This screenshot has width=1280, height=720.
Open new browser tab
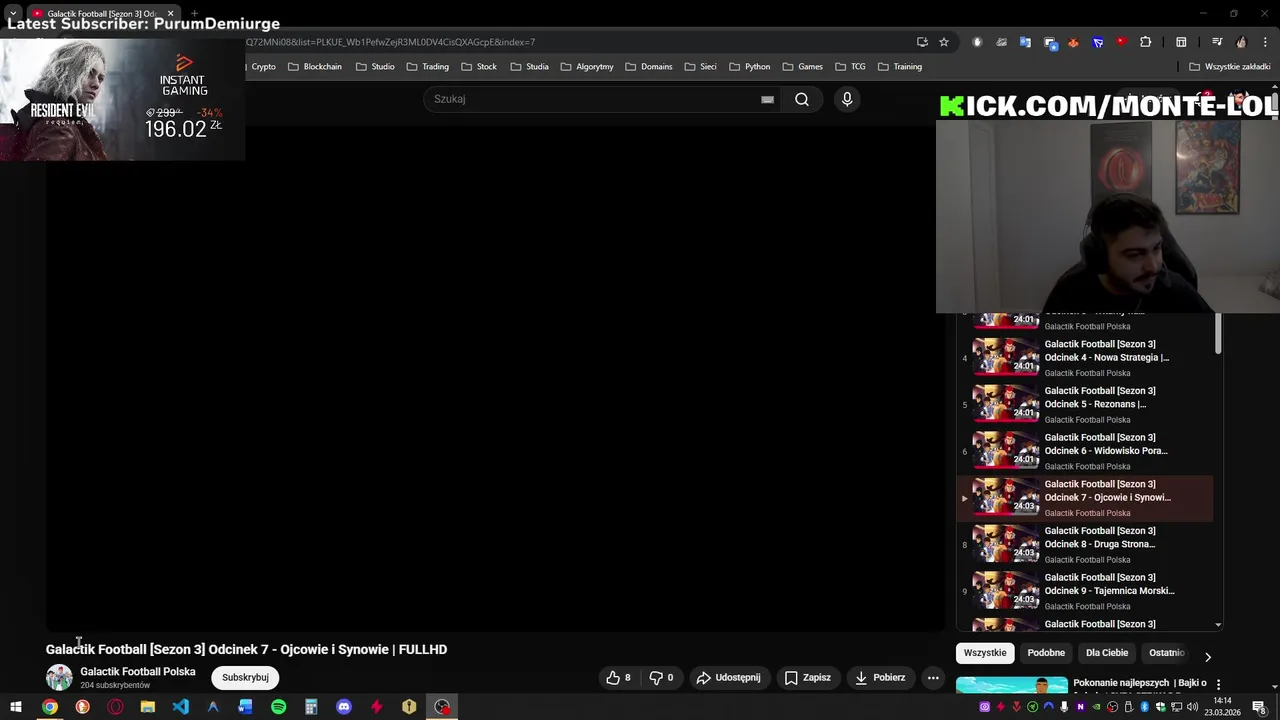[194, 13]
